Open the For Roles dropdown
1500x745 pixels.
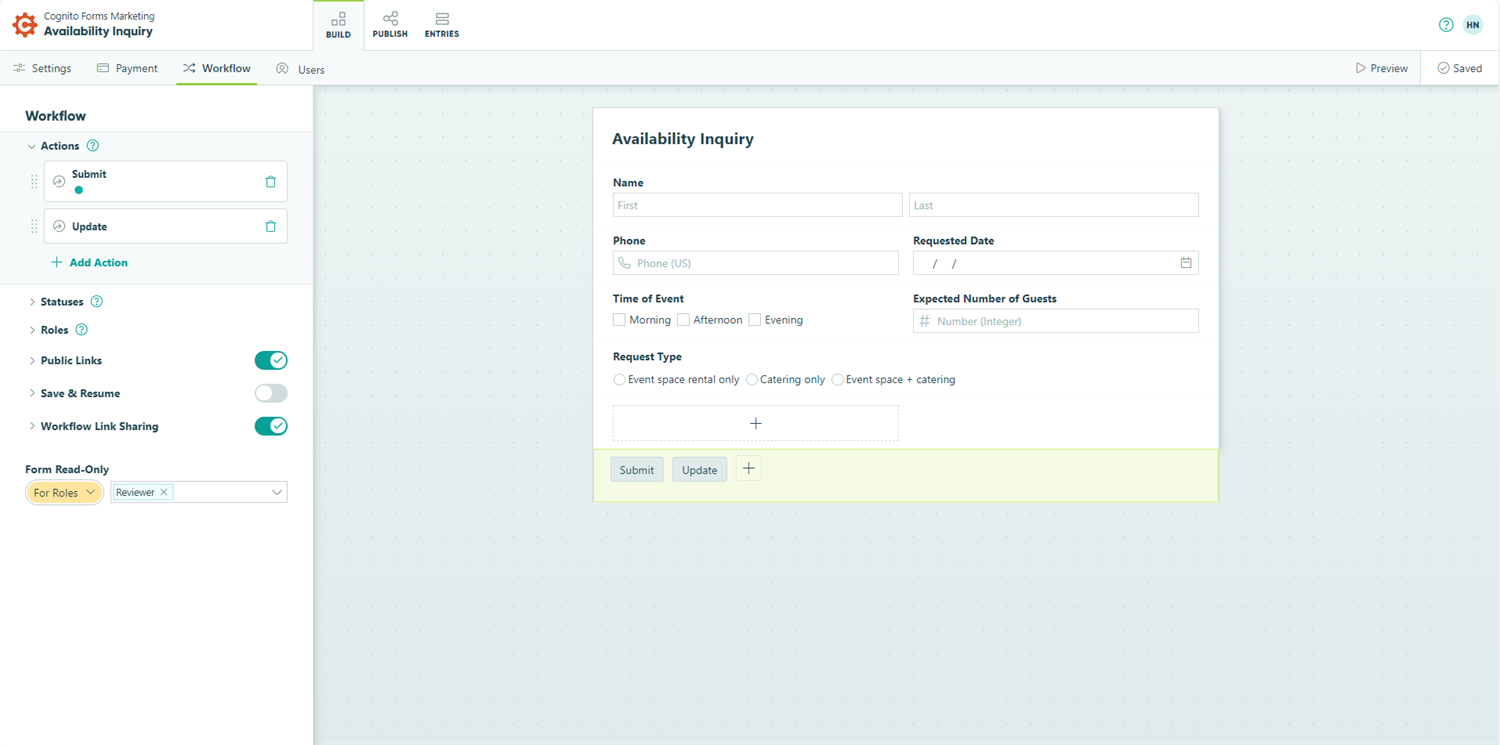64,492
